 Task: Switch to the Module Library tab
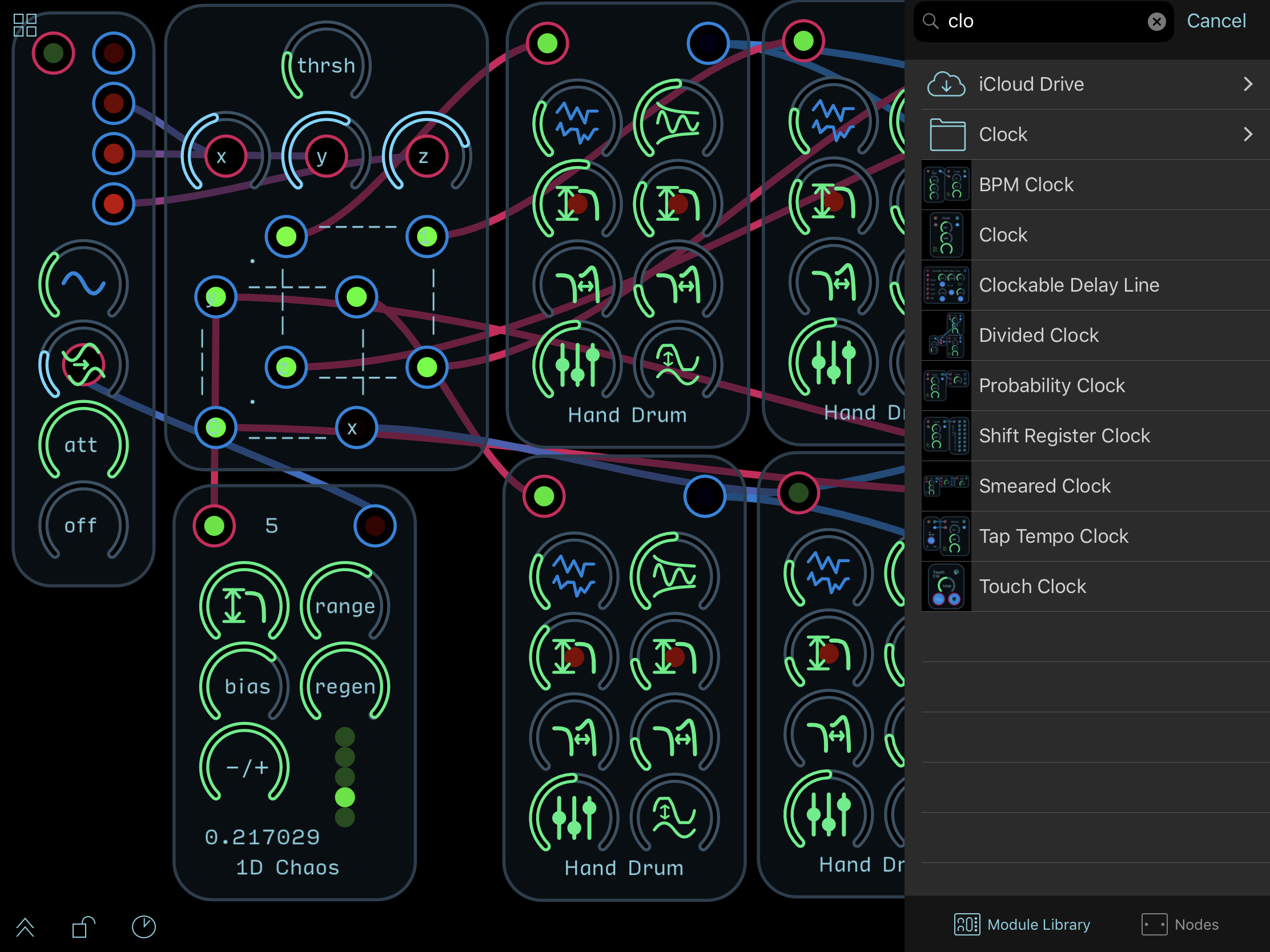pos(1023,925)
